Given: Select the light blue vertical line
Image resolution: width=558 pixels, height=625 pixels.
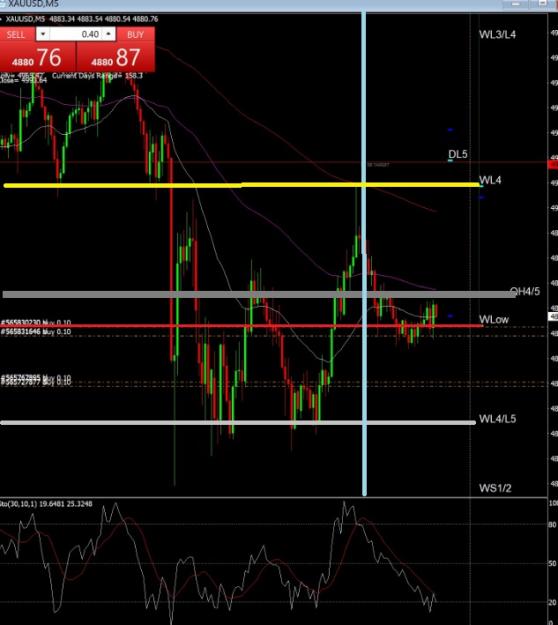Looking at the screenshot, I should pos(364,254).
